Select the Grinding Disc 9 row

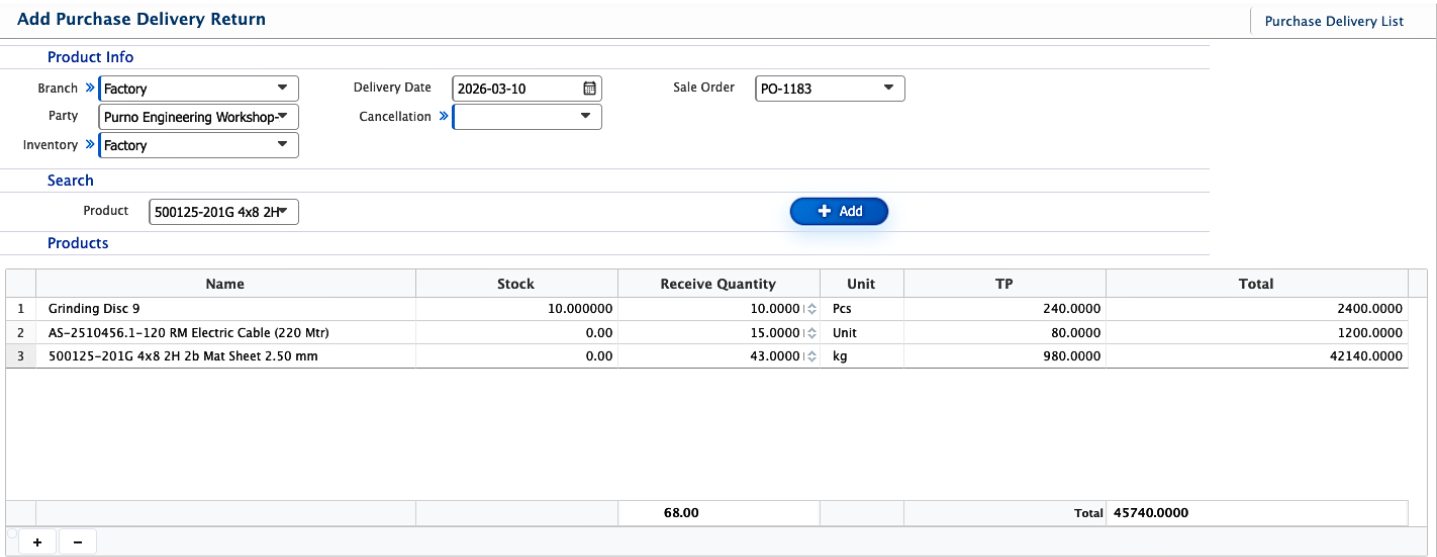(x=225, y=309)
